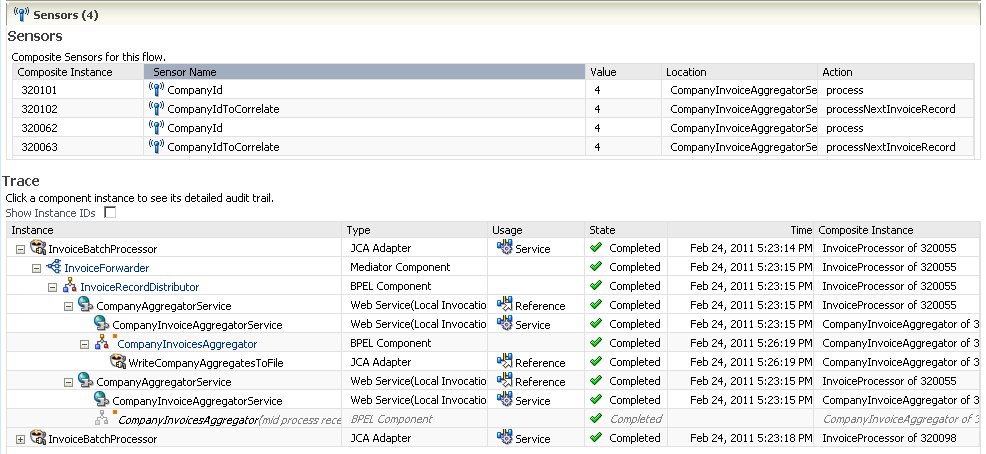Click the Sensors (4) header icon
Viewport: 986px width, 454px height.
20,14
